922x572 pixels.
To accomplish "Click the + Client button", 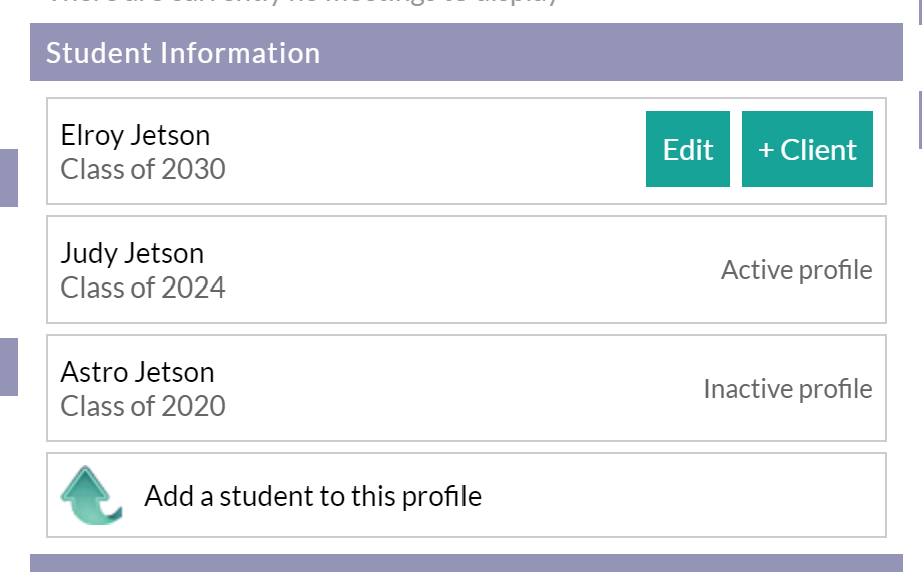I will click(807, 149).
